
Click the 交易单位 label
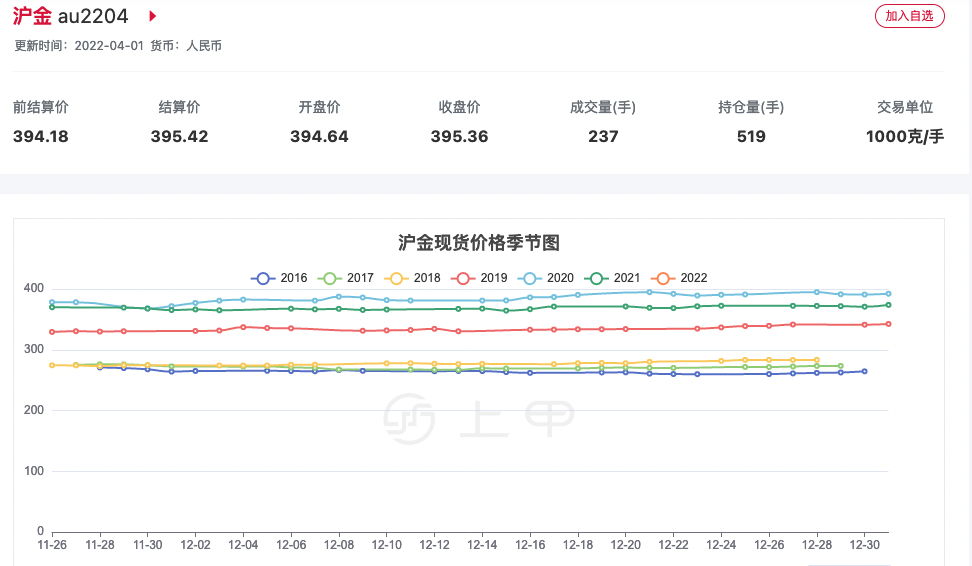(904, 107)
